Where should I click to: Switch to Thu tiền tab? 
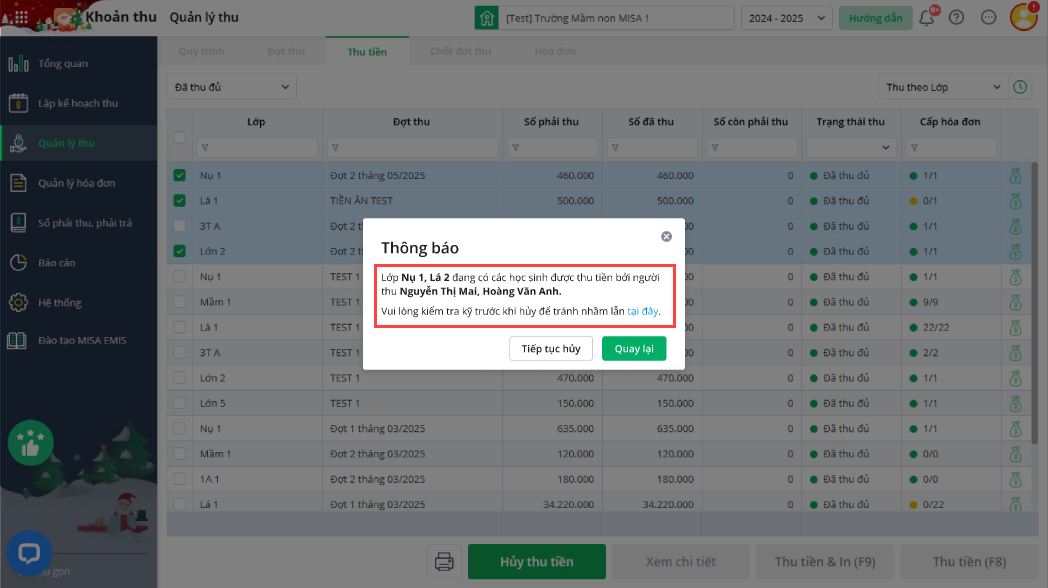pos(367,51)
